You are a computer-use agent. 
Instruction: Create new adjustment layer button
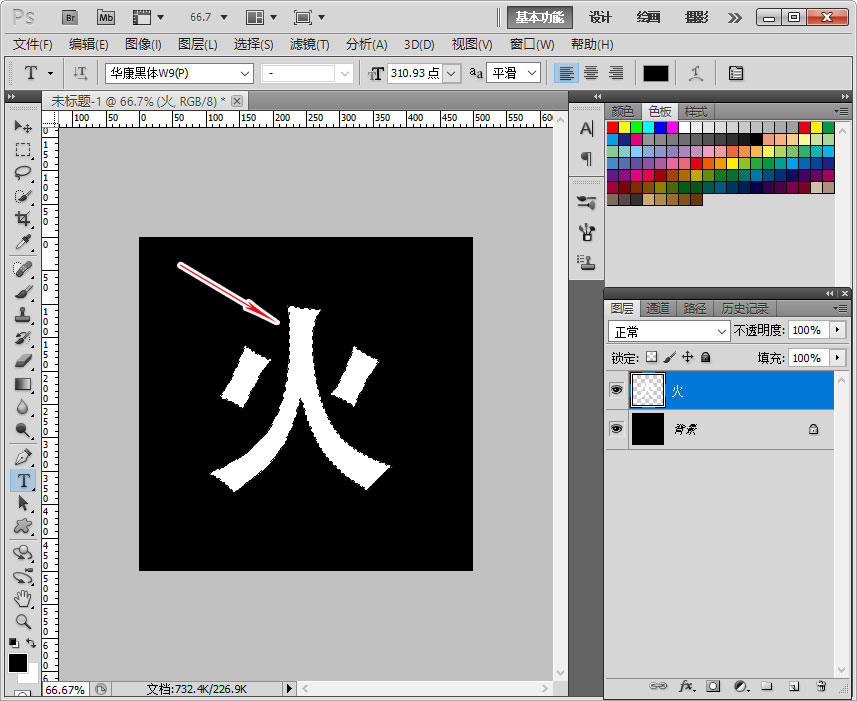tap(741, 686)
